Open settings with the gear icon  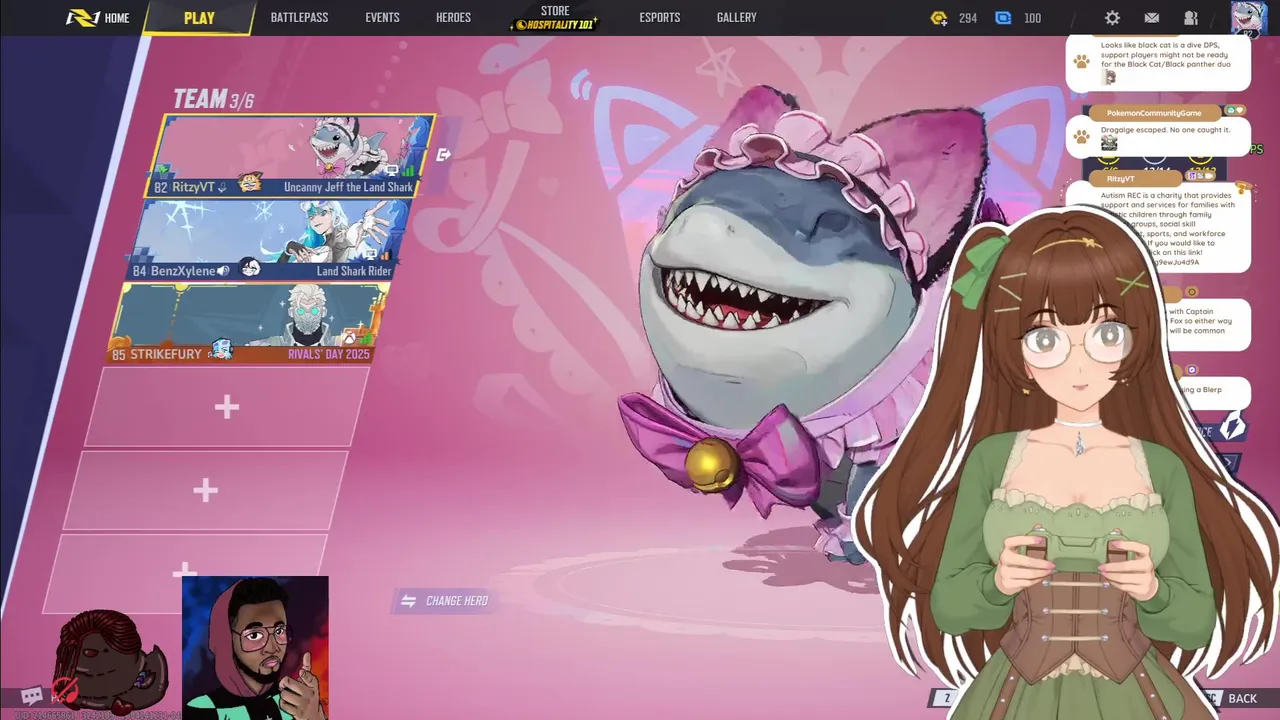point(1112,18)
